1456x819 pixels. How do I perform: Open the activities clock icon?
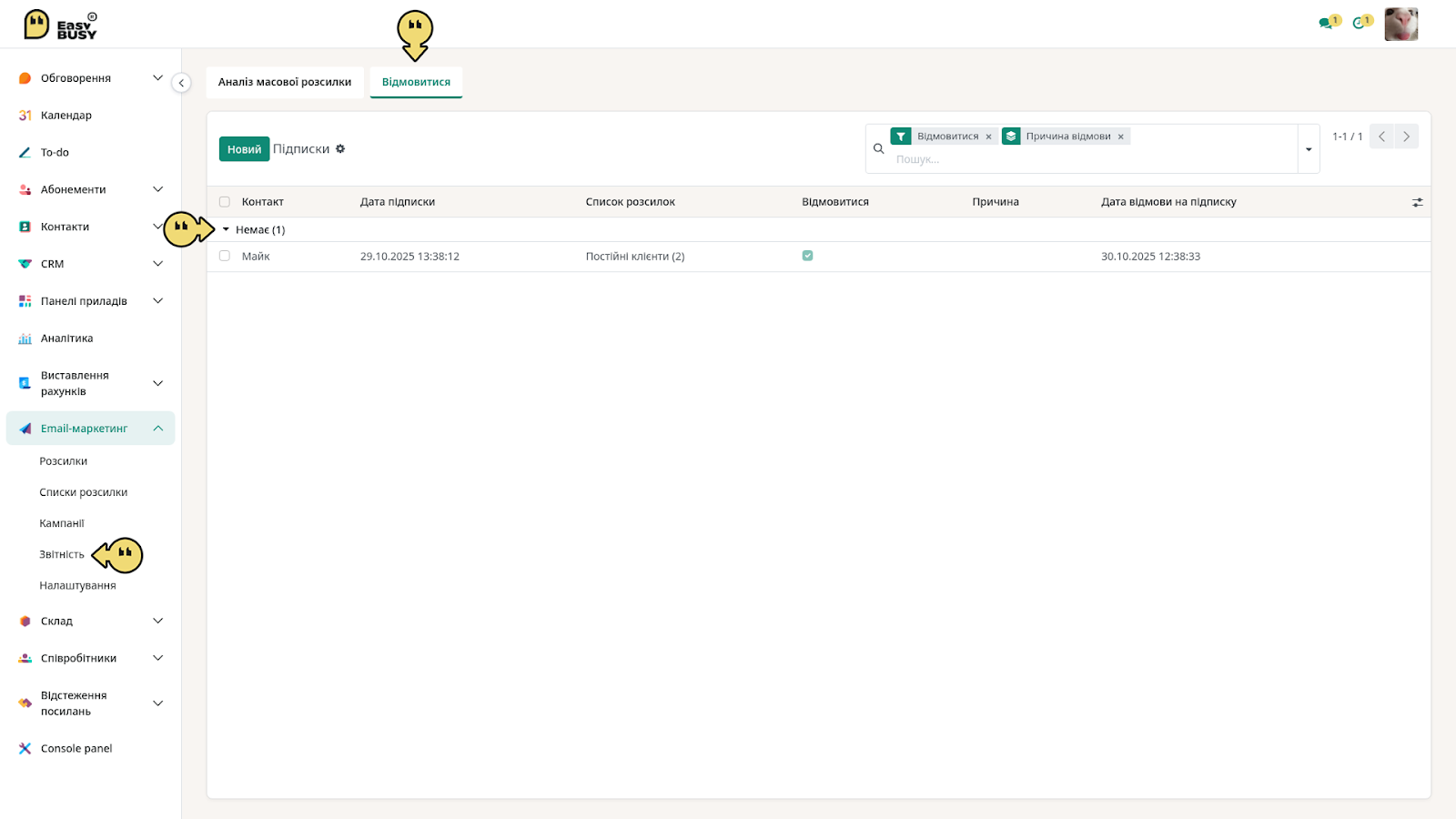1359,23
